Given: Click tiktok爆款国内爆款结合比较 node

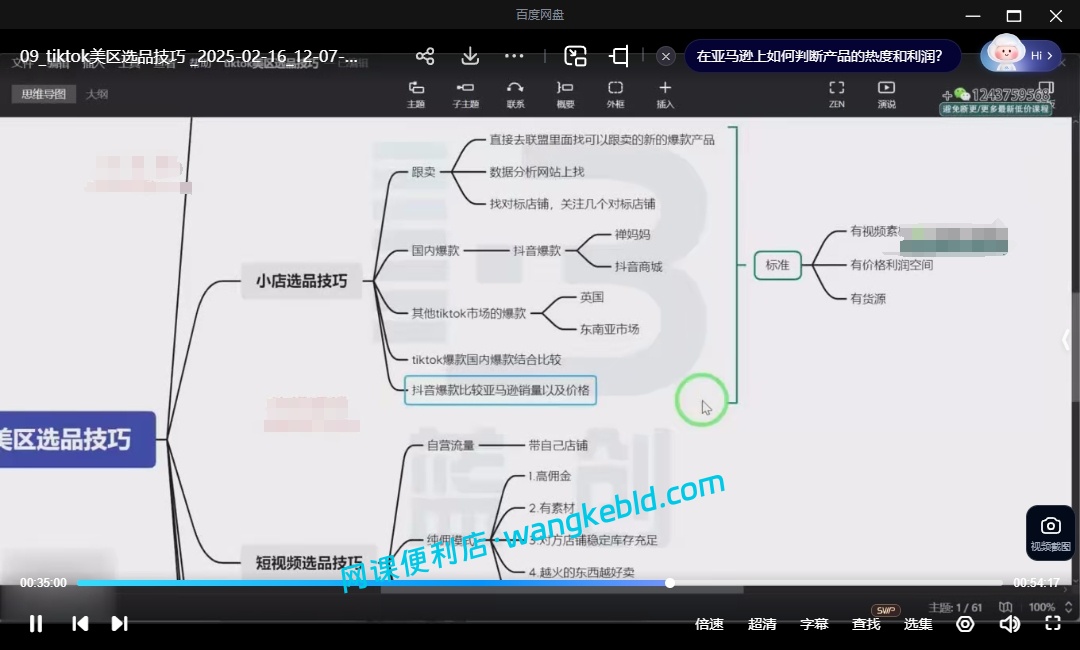Looking at the screenshot, I should 486,359.
